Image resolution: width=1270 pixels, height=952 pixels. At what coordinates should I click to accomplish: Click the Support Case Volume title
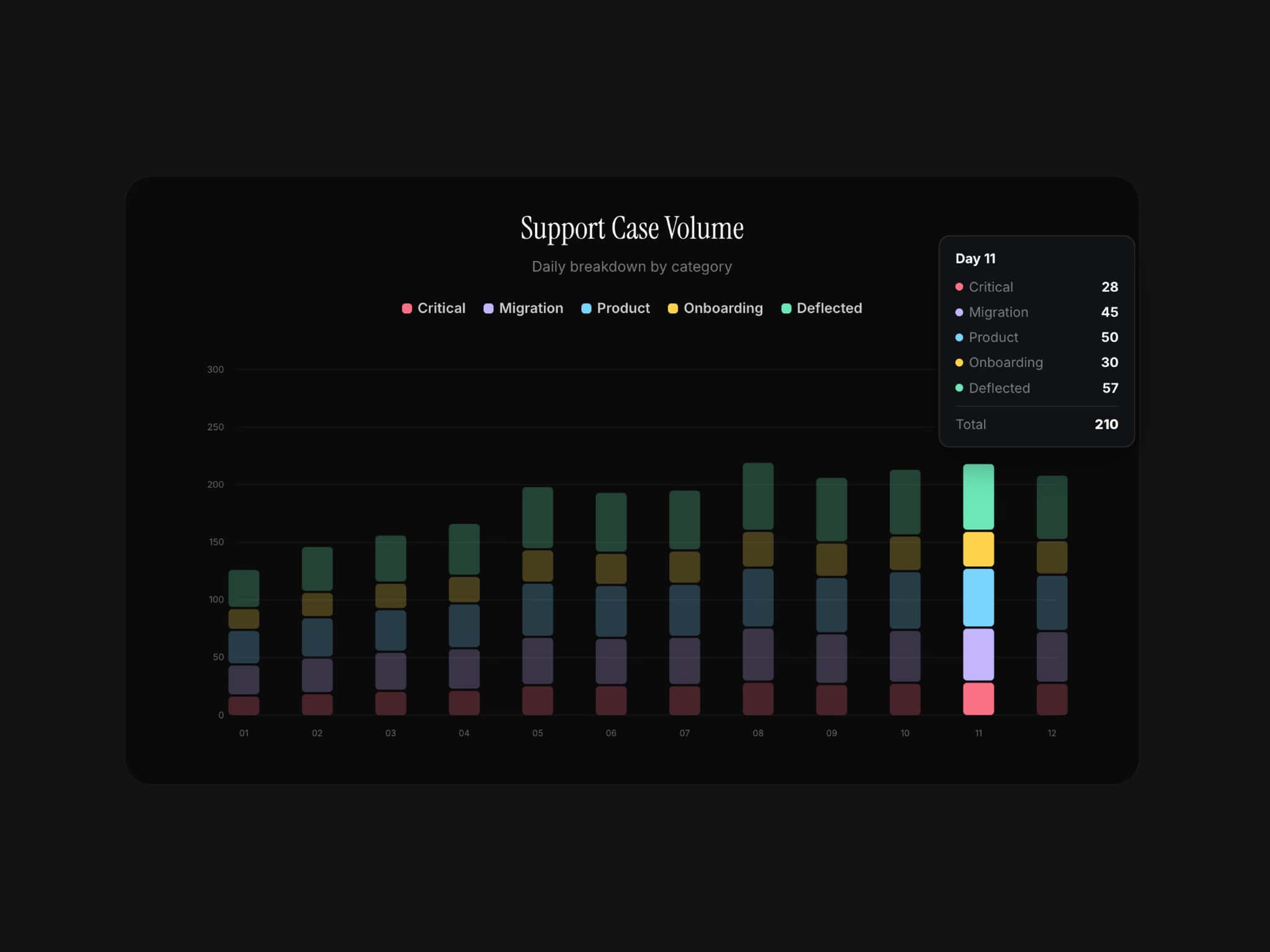click(632, 228)
